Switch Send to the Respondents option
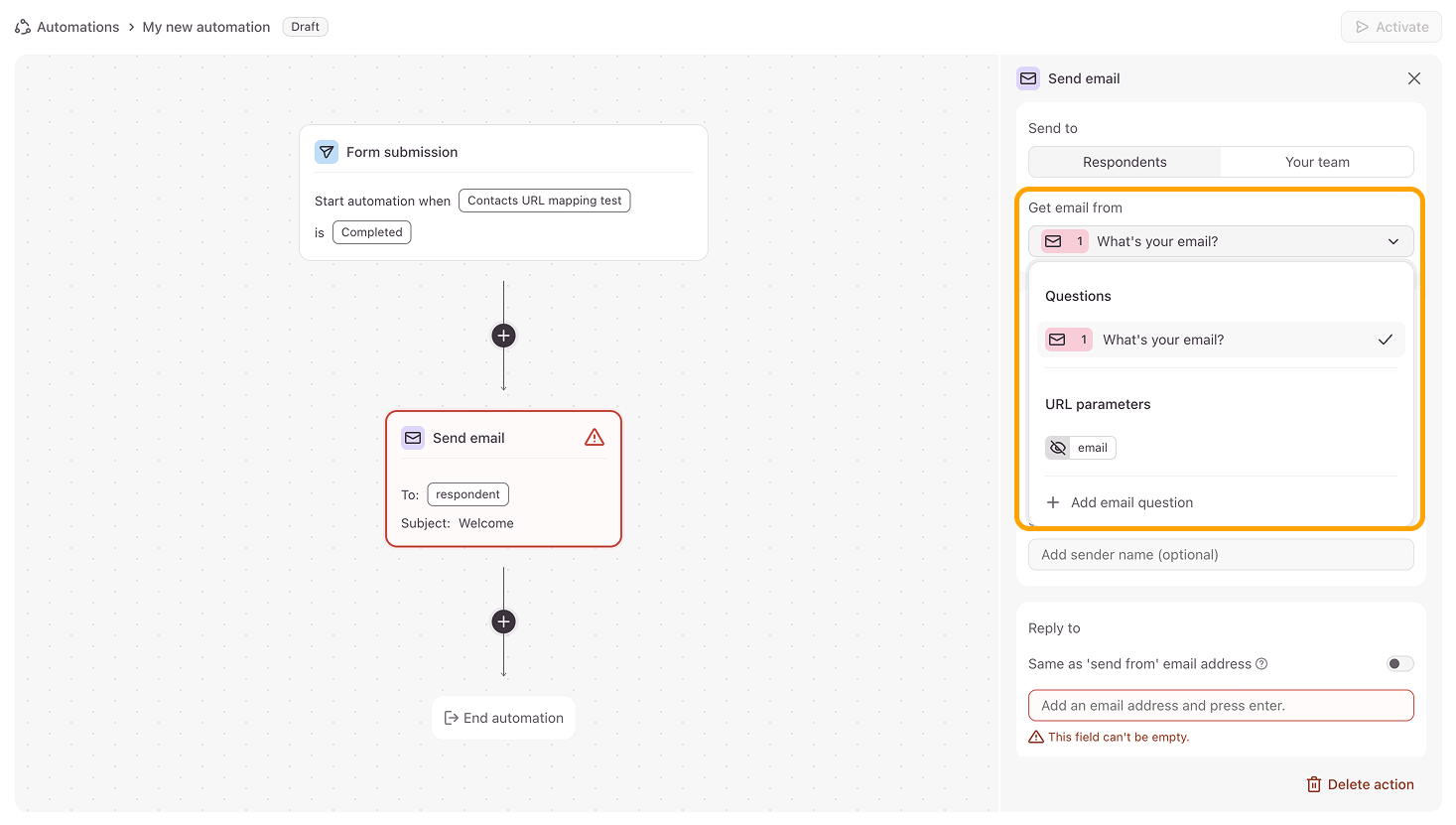This screenshot has width=1456, height=825. (x=1125, y=162)
